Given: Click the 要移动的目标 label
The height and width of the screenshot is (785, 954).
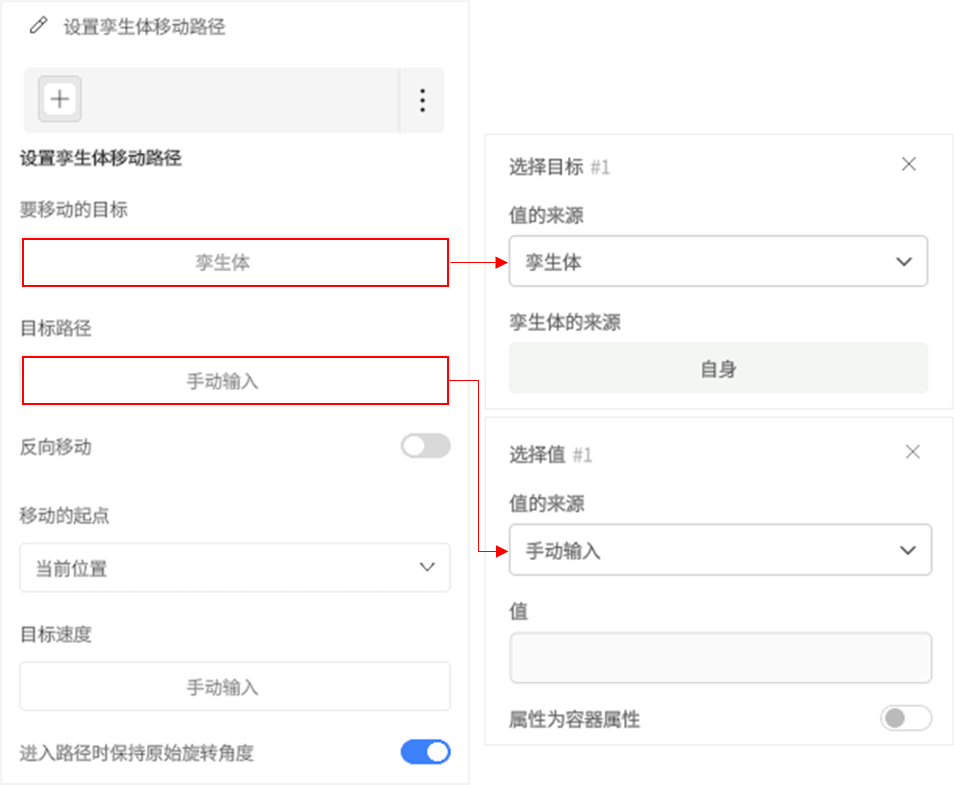Looking at the screenshot, I should [x=74, y=209].
